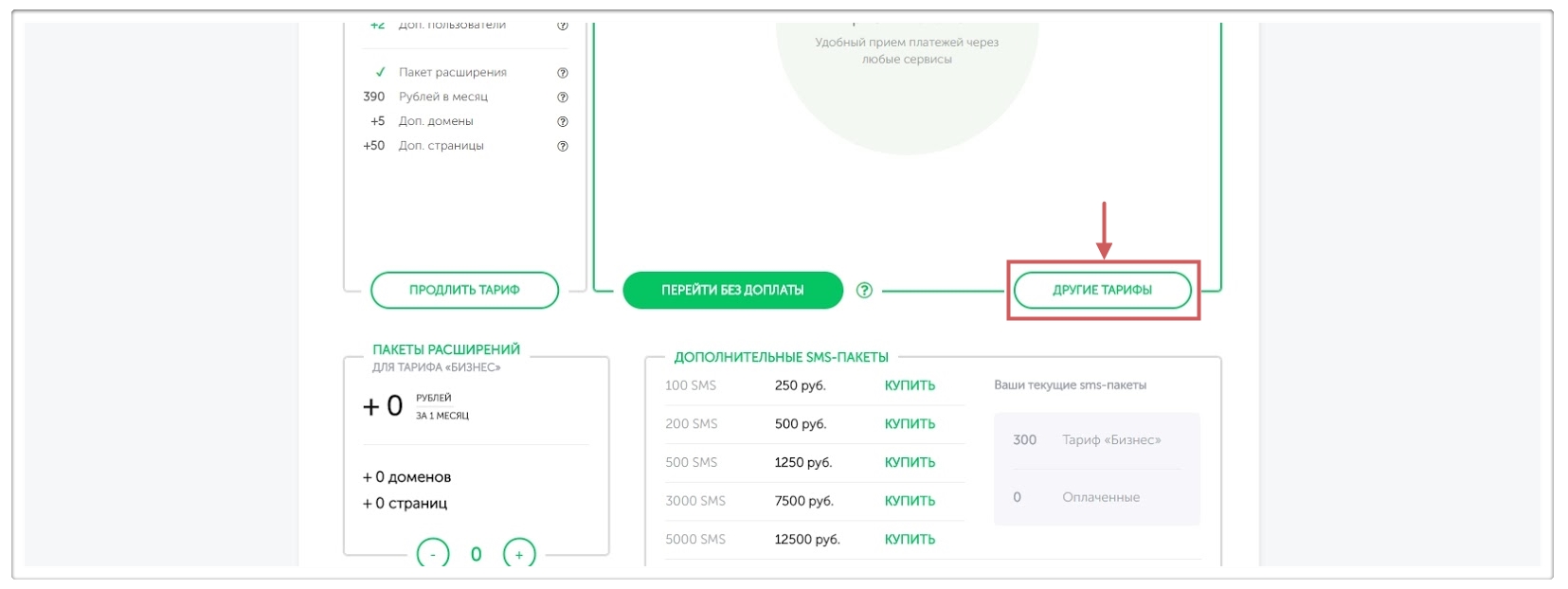Show help for Доп. страницы
The width and height of the screenshot is (1568, 589).
pyautogui.click(x=563, y=147)
